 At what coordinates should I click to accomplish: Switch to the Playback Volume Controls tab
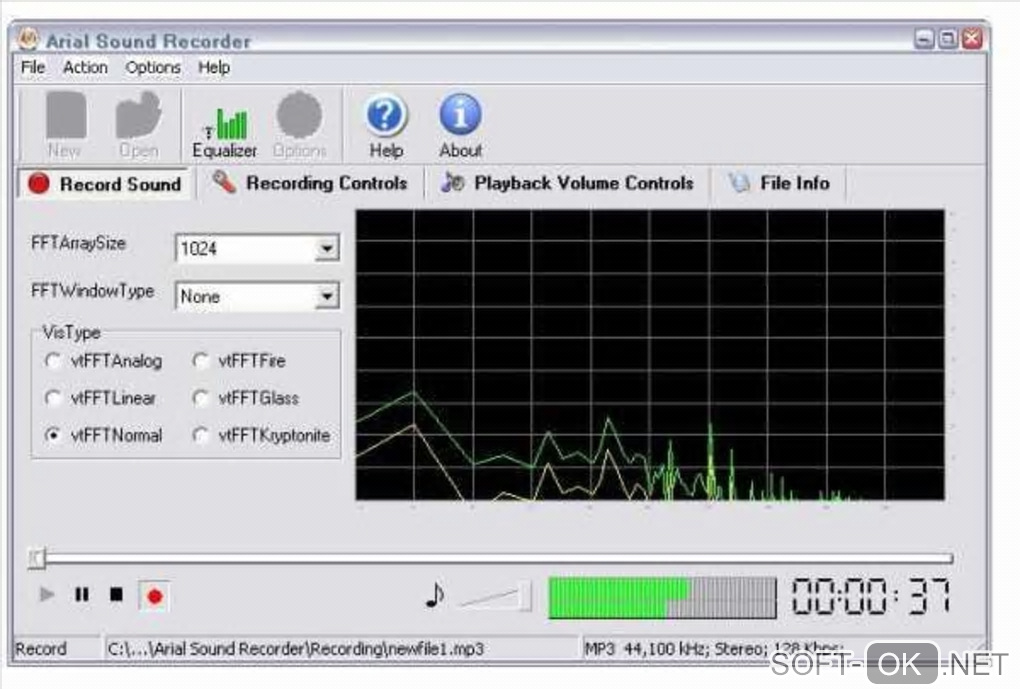click(567, 183)
